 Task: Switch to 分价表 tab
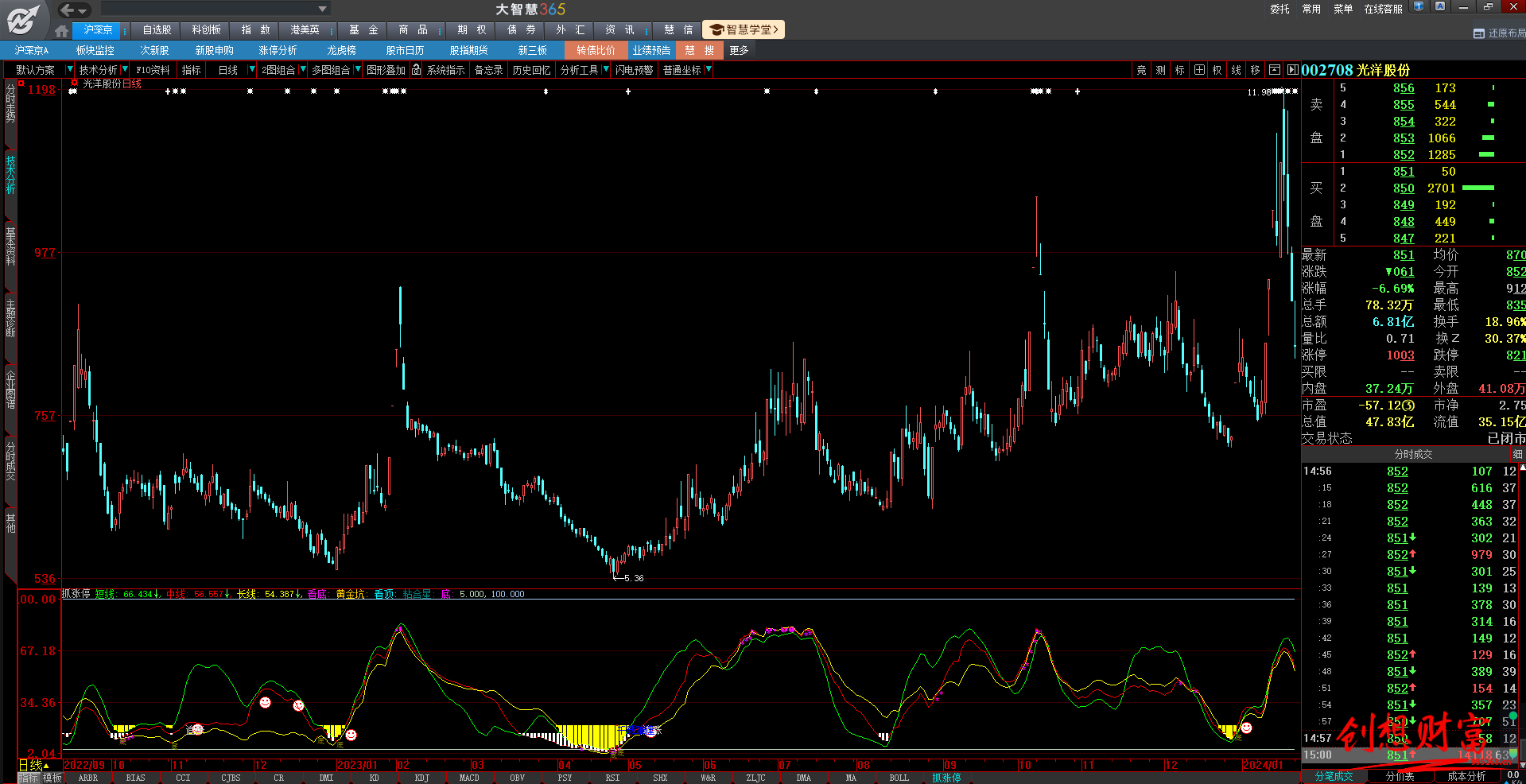pos(1400,776)
